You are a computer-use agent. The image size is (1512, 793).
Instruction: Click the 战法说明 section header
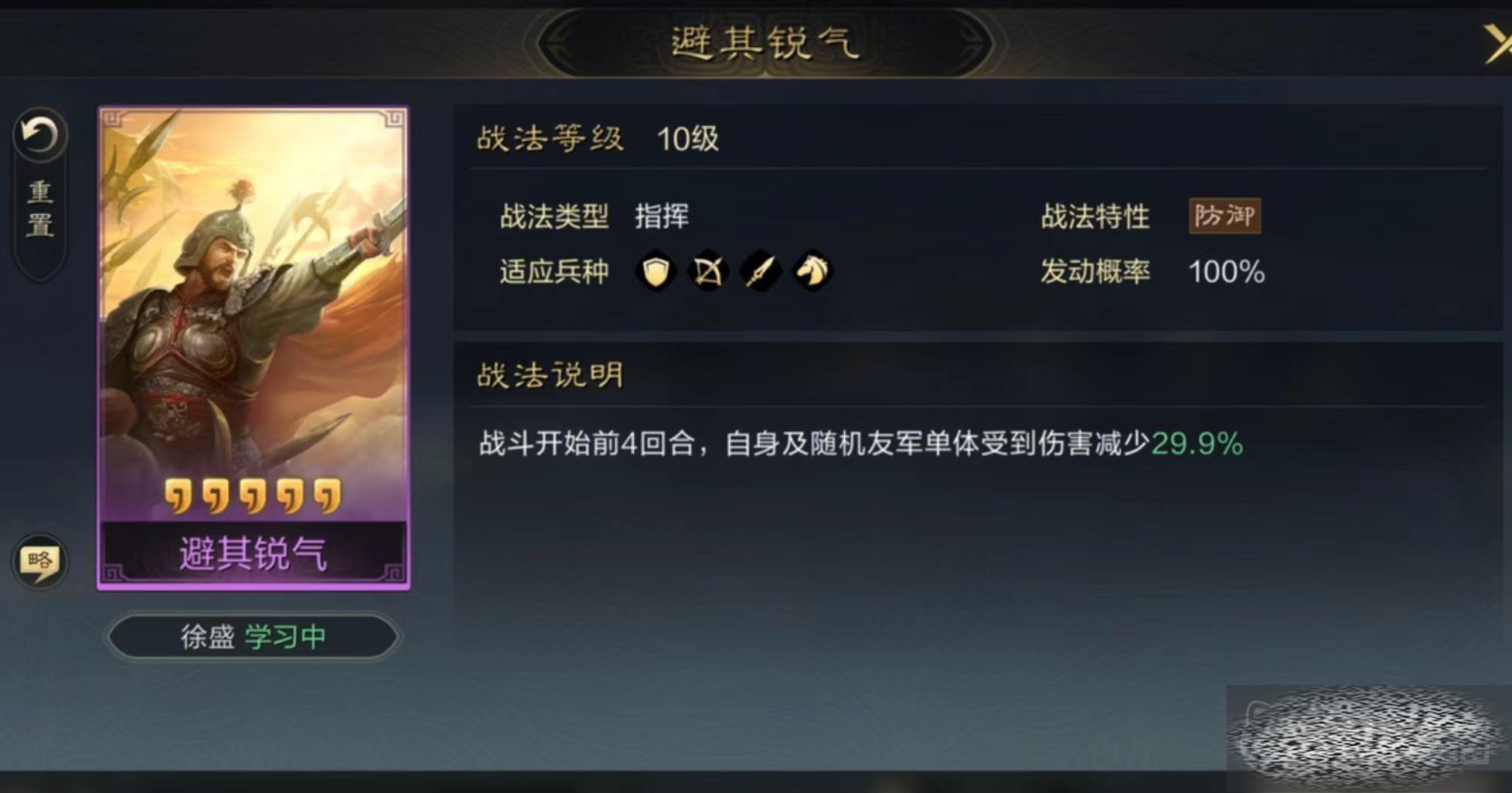[x=550, y=376]
